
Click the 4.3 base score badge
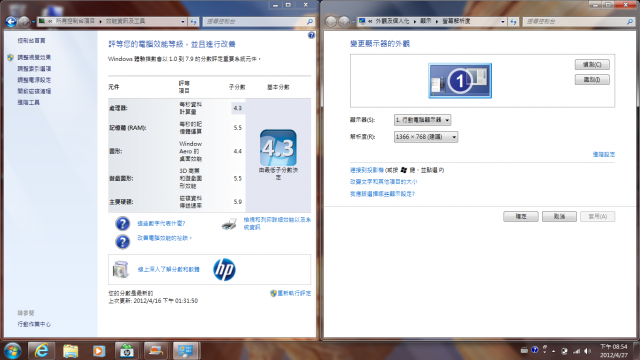tap(278, 147)
